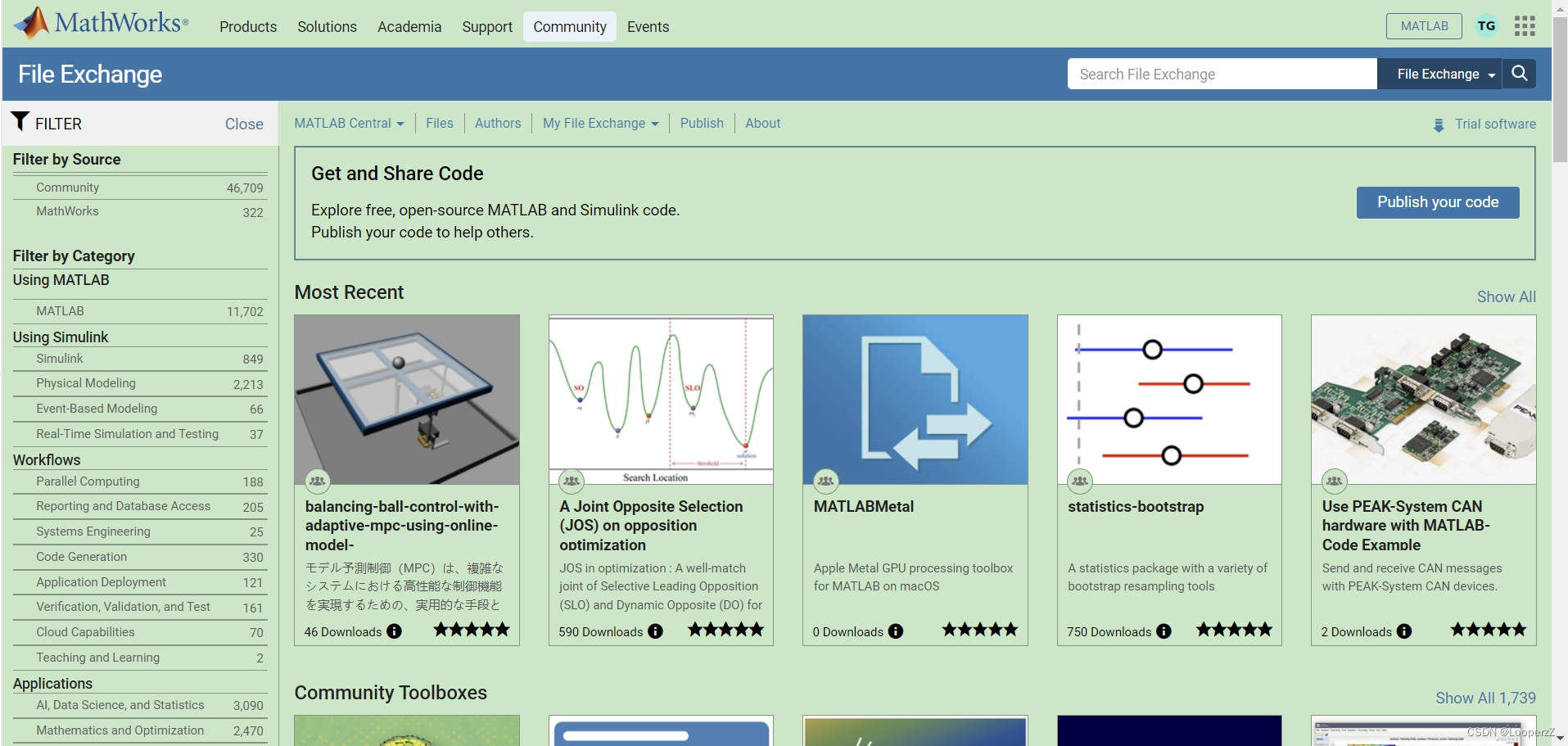Click community badge on statistics-bootstrap card
Screen dimensions: 1568x746
pos(1080,482)
